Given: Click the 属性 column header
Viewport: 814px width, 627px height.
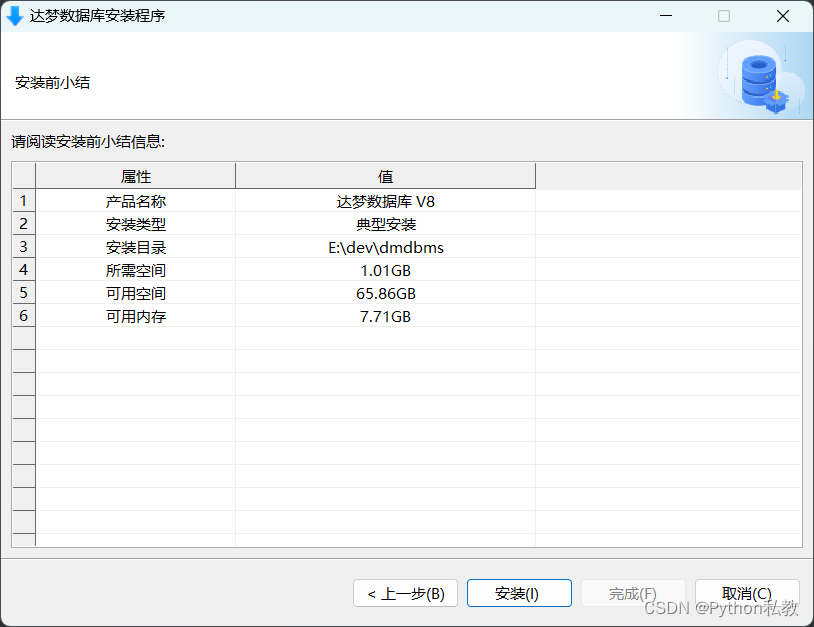Looking at the screenshot, I should click(x=135, y=176).
